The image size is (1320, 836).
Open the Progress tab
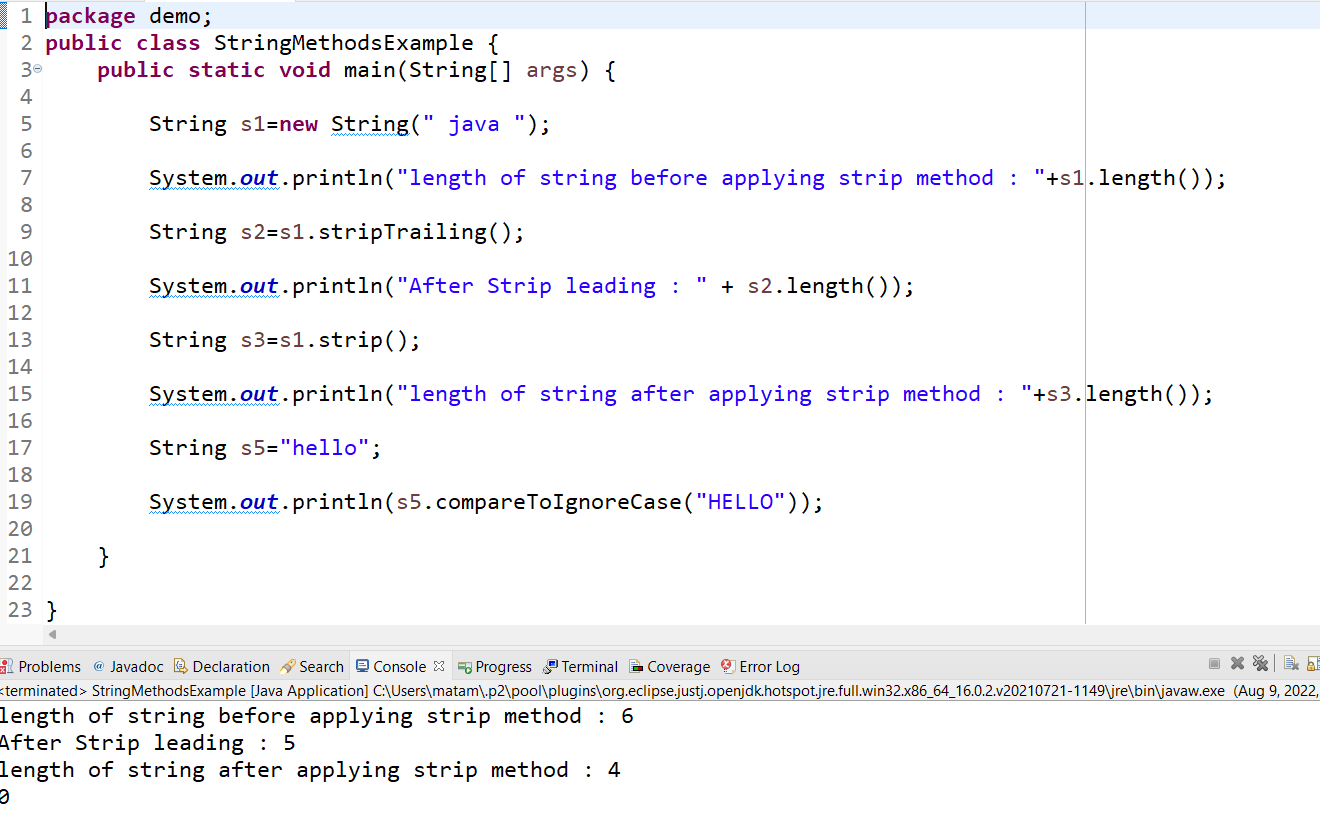point(495,667)
